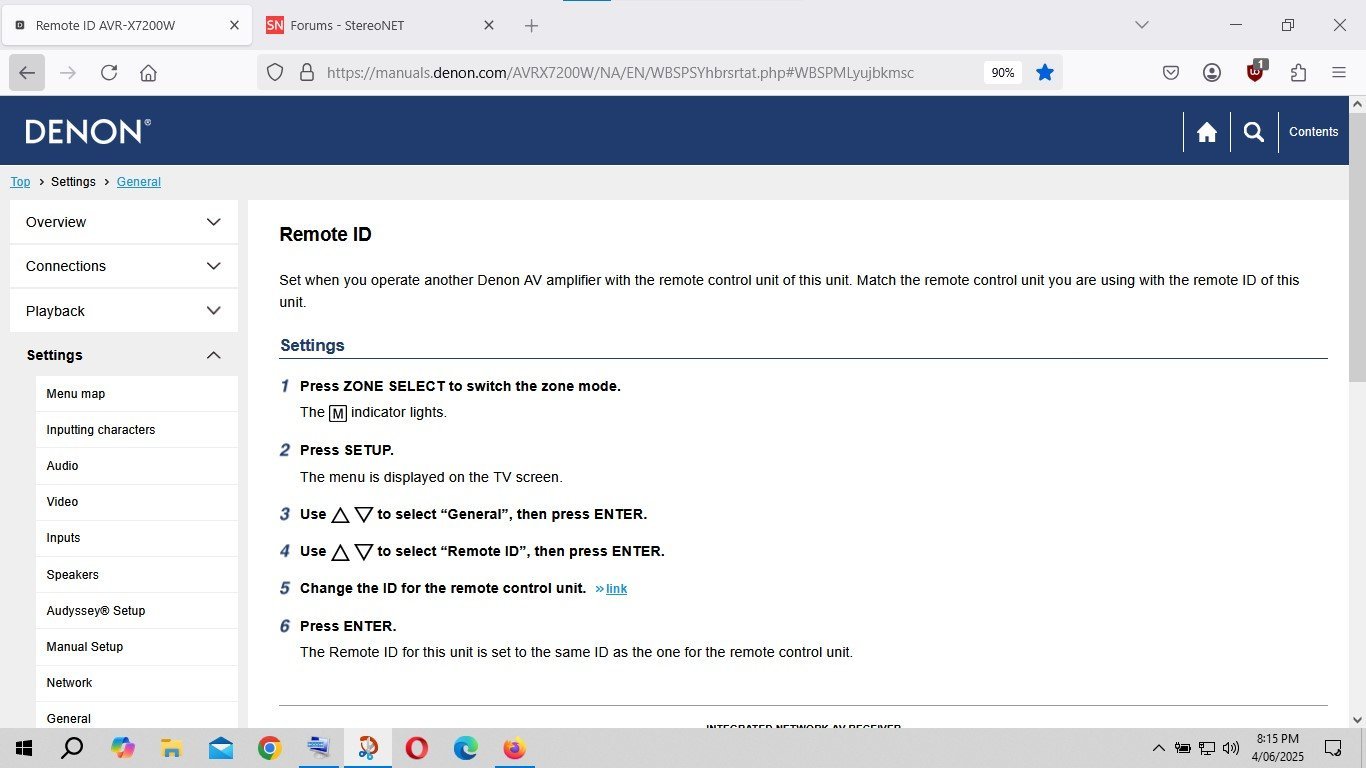Image resolution: width=1366 pixels, height=768 pixels.
Task: Open Manual Setup in the sidebar
Action: [x=137, y=647]
